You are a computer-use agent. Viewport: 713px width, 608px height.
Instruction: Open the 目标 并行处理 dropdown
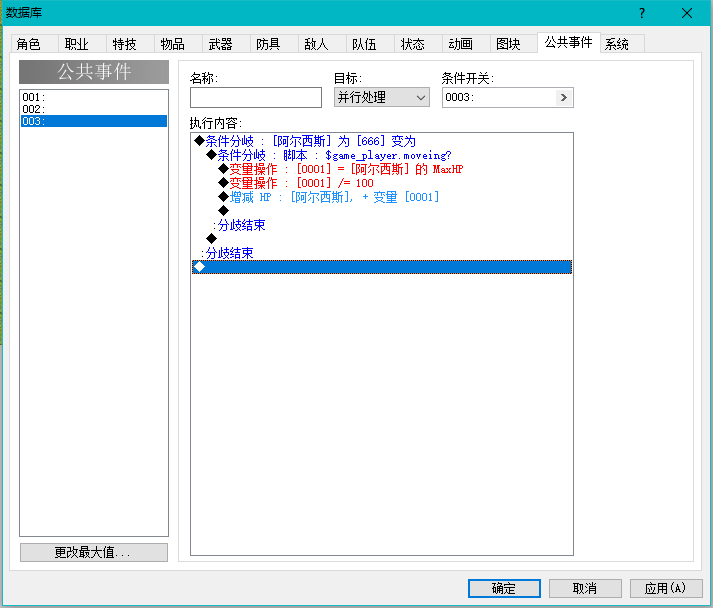382,97
